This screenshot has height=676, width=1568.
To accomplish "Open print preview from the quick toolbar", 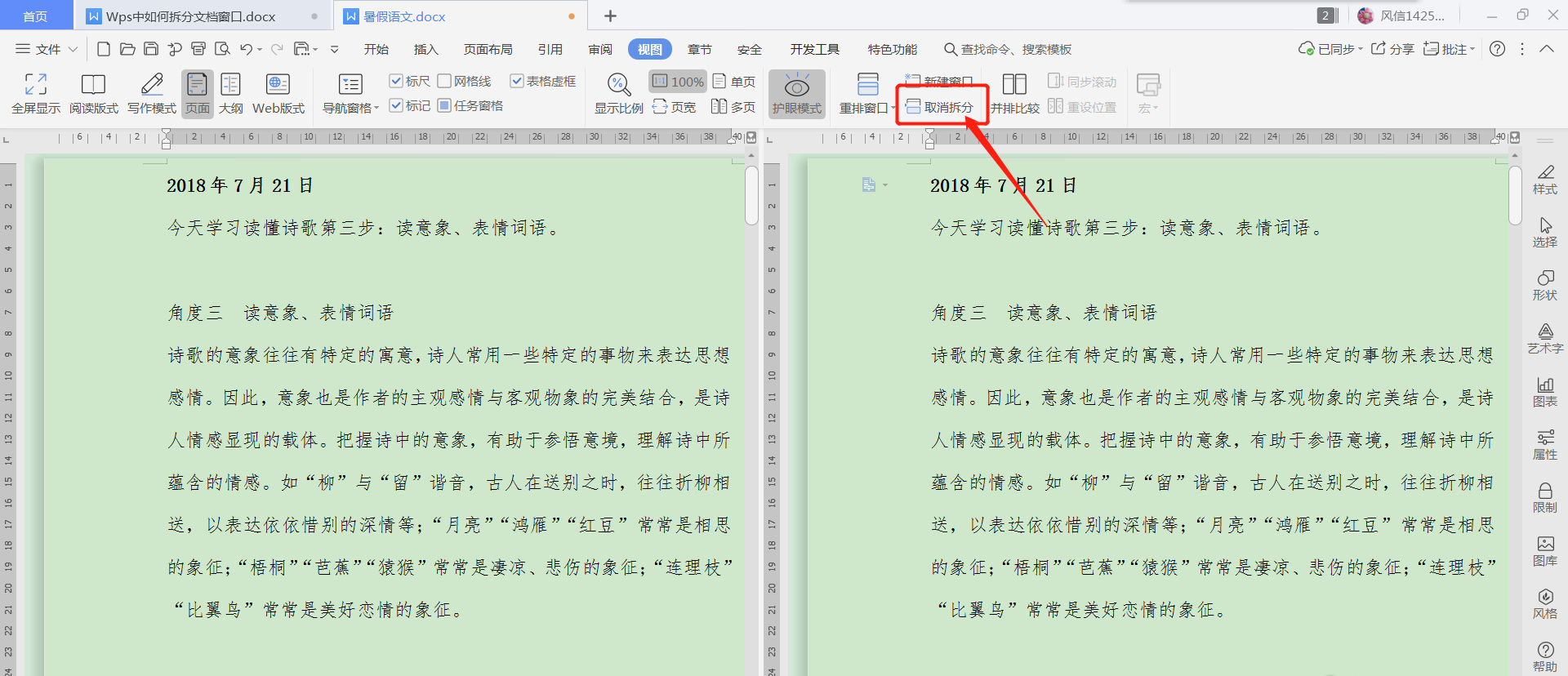I will point(222,49).
